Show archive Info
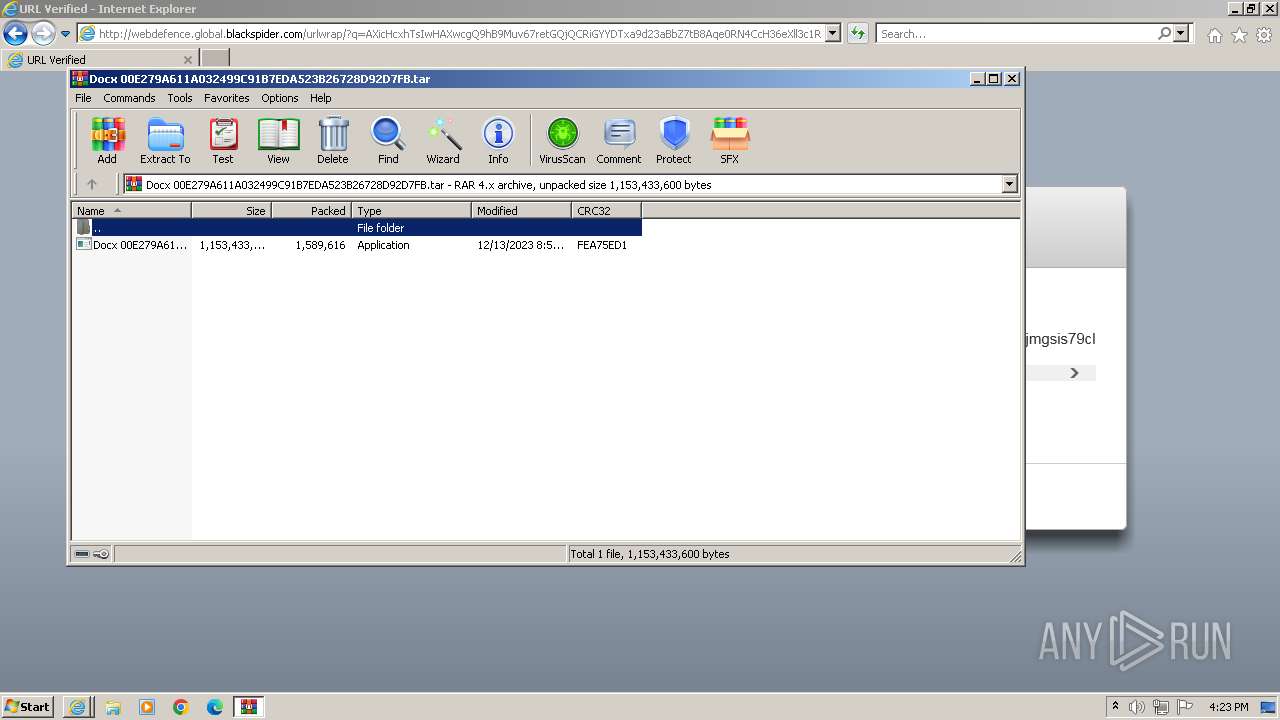Image resolution: width=1280 pixels, height=720 pixels. click(x=498, y=141)
